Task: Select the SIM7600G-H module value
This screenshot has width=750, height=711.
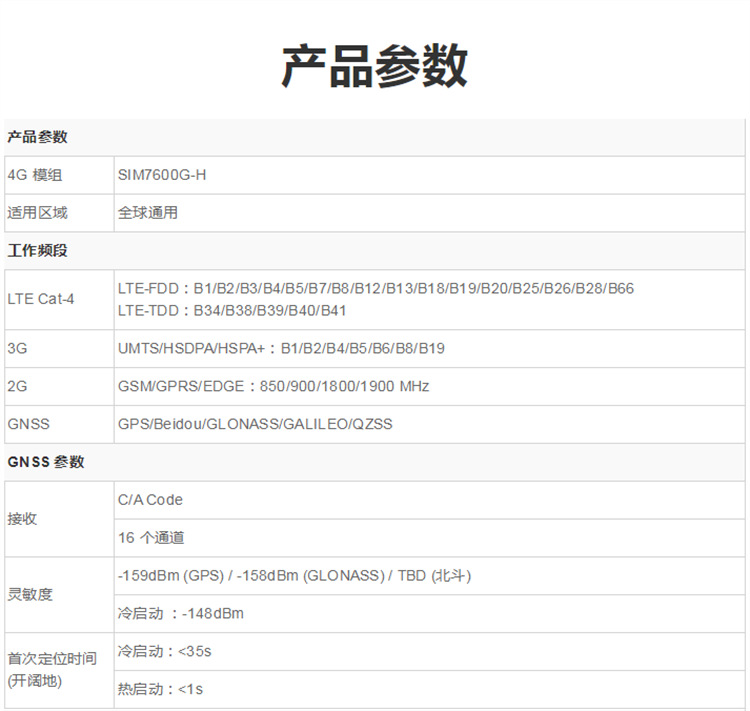Action: pyautogui.click(x=162, y=175)
